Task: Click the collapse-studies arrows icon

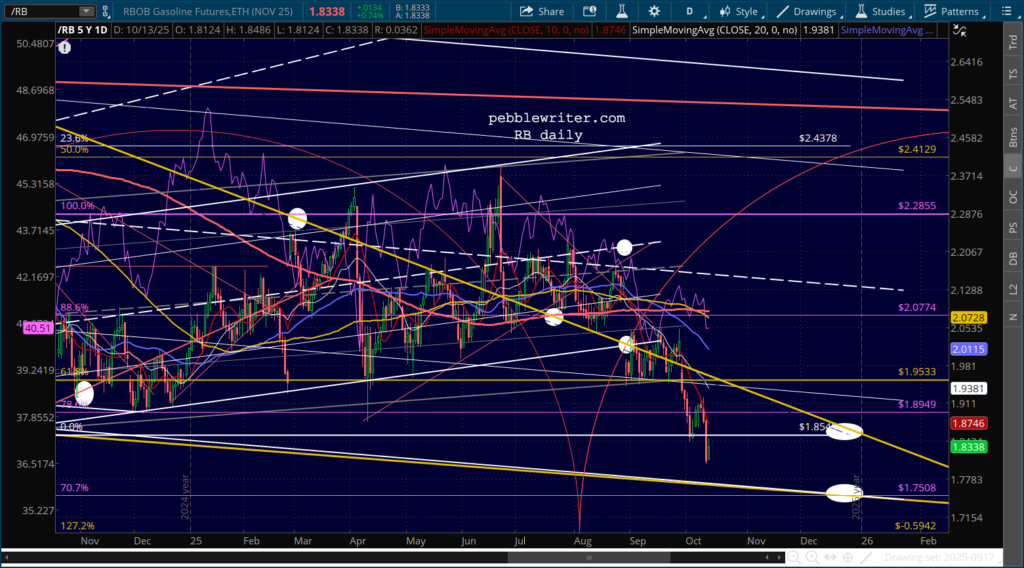Action: click(x=959, y=30)
